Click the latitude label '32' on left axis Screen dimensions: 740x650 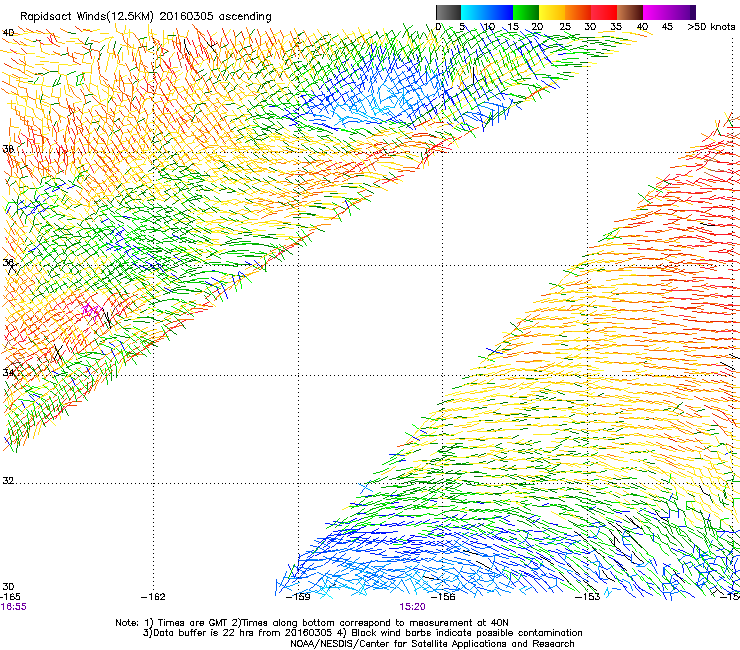click(8, 481)
